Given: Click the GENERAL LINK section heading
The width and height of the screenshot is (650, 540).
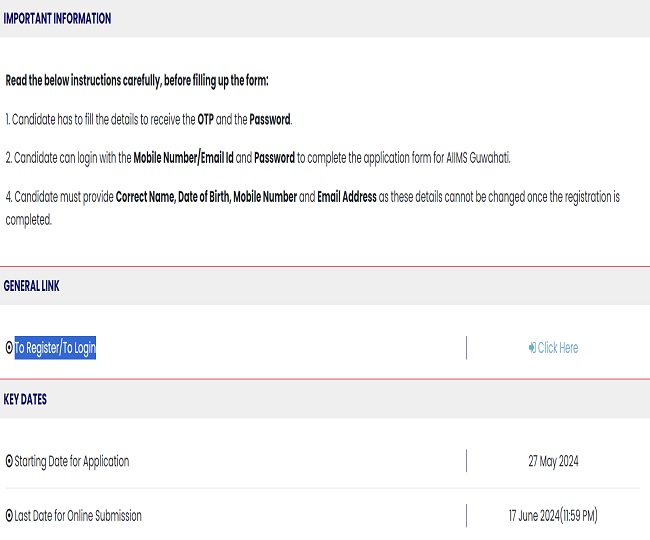Looking at the screenshot, I should tap(32, 286).
